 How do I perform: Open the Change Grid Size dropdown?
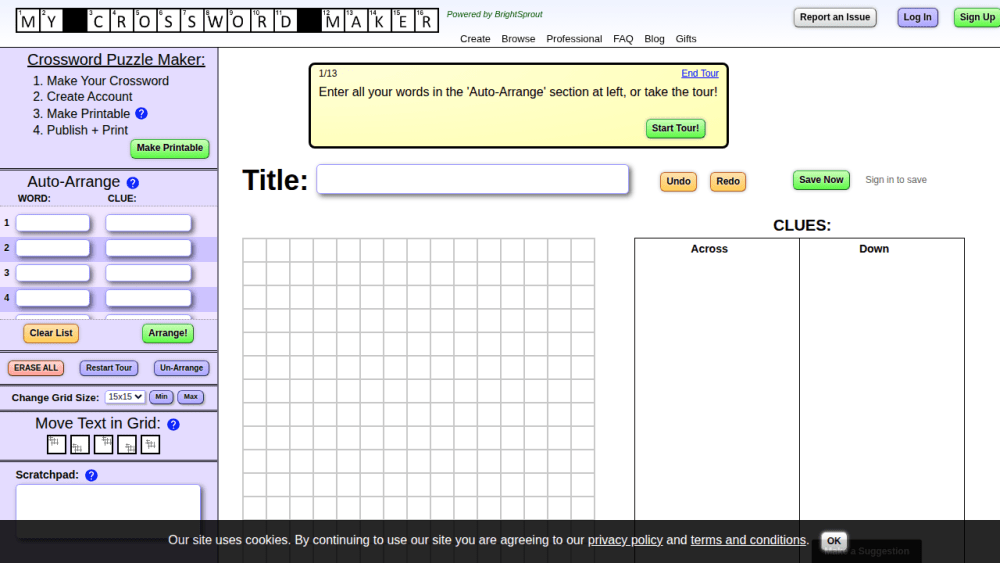(125, 397)
